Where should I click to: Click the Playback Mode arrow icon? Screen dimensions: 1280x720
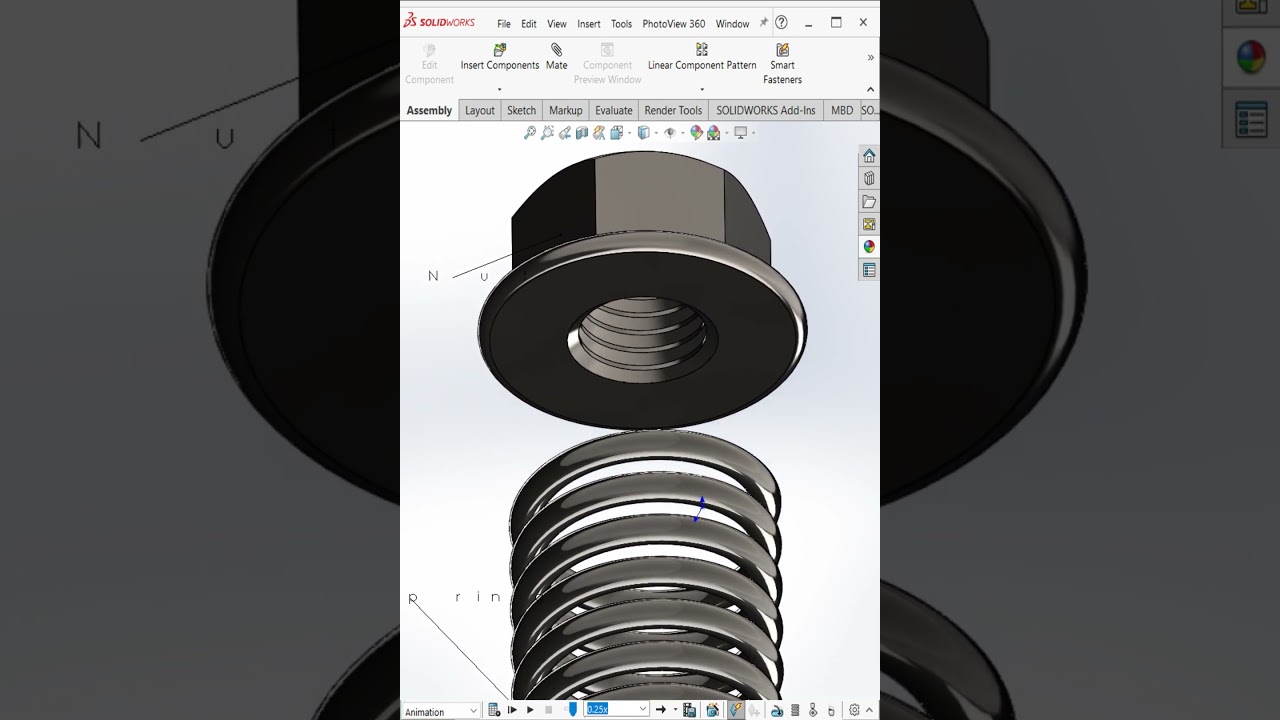tap(661, 710)
